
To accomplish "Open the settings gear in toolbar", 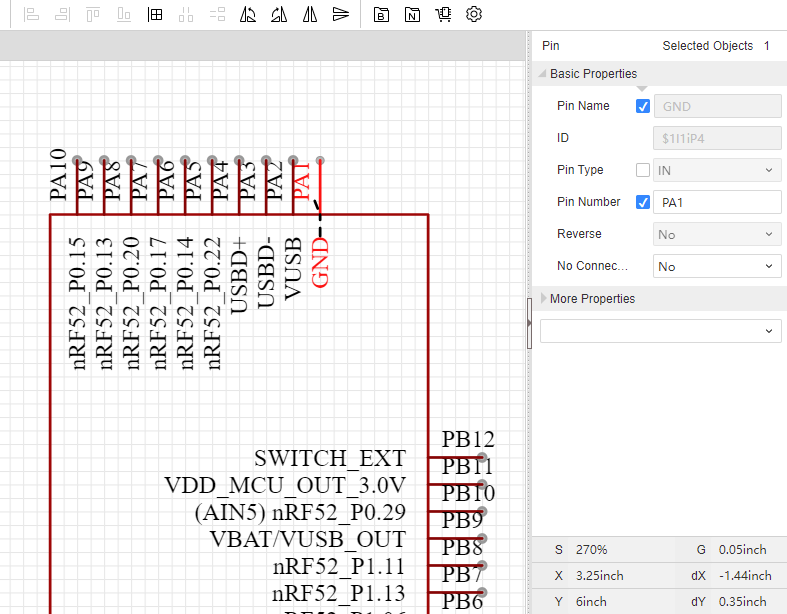I will tap(474, 14).
